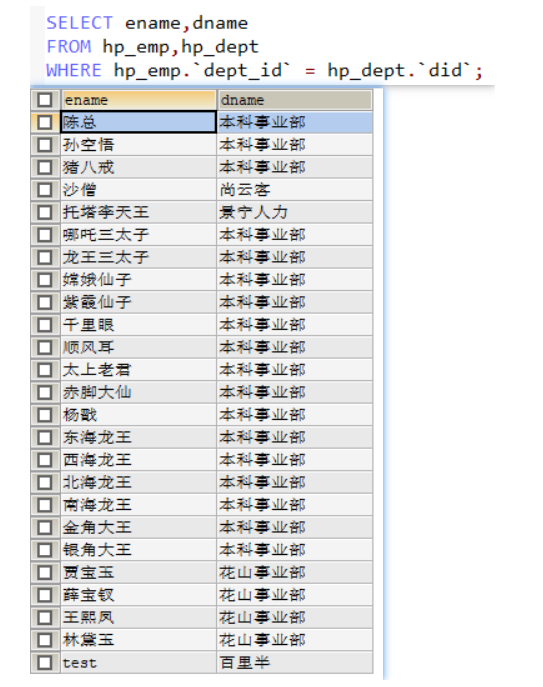Select the 东海龙王 ename cell
This screenshot has width=543, height=687.
(x=138, y=438)
